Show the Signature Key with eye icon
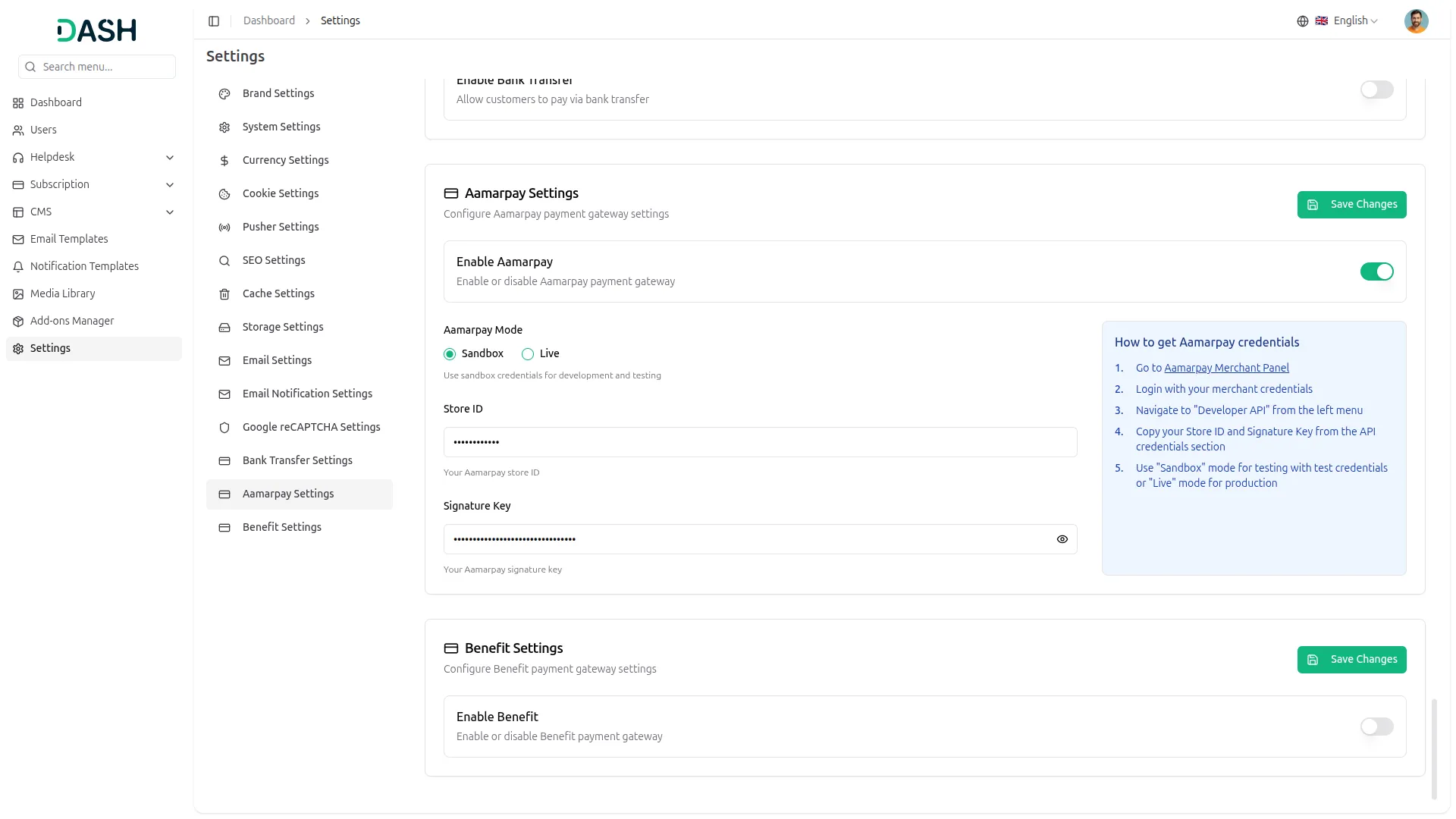Viewport: 1456px width, 819px height. click(1062, 539)
